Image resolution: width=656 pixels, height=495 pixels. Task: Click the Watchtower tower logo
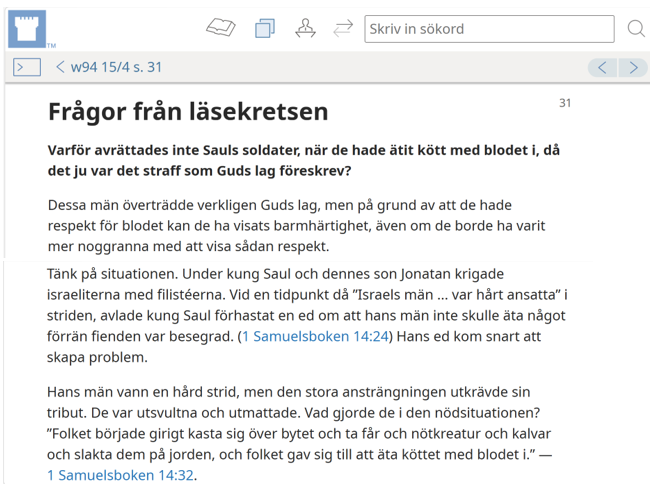[27, 28]
